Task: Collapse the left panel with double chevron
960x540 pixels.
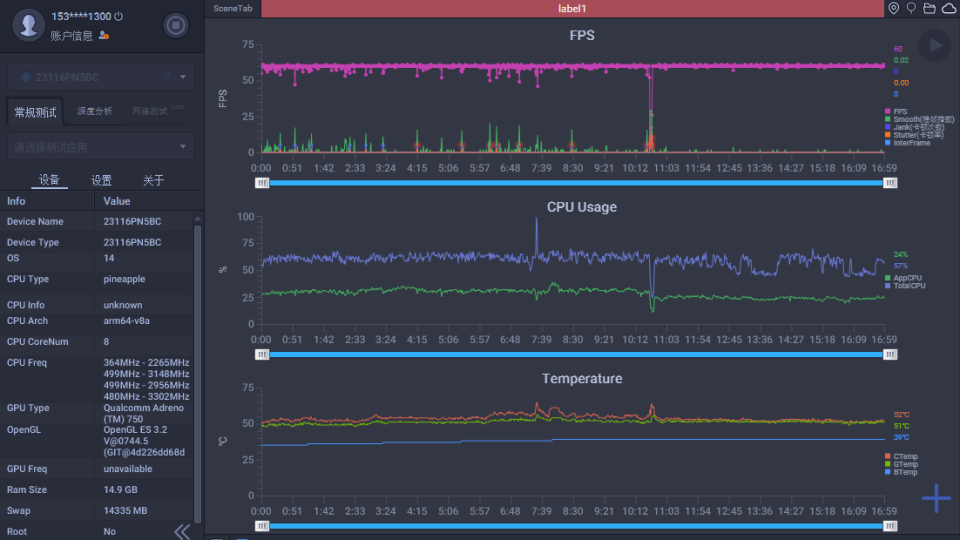Action: [182, 531]
